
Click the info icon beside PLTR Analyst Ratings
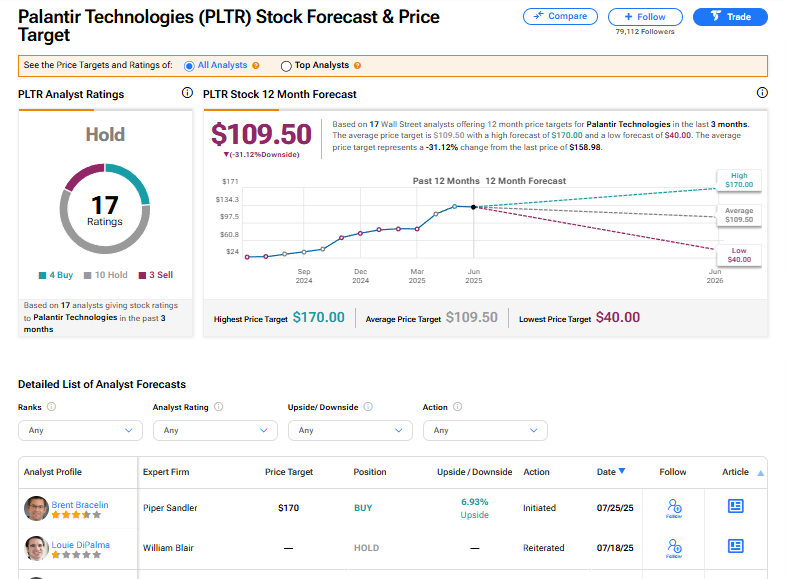pyautogui.click(x=187, y=93)
